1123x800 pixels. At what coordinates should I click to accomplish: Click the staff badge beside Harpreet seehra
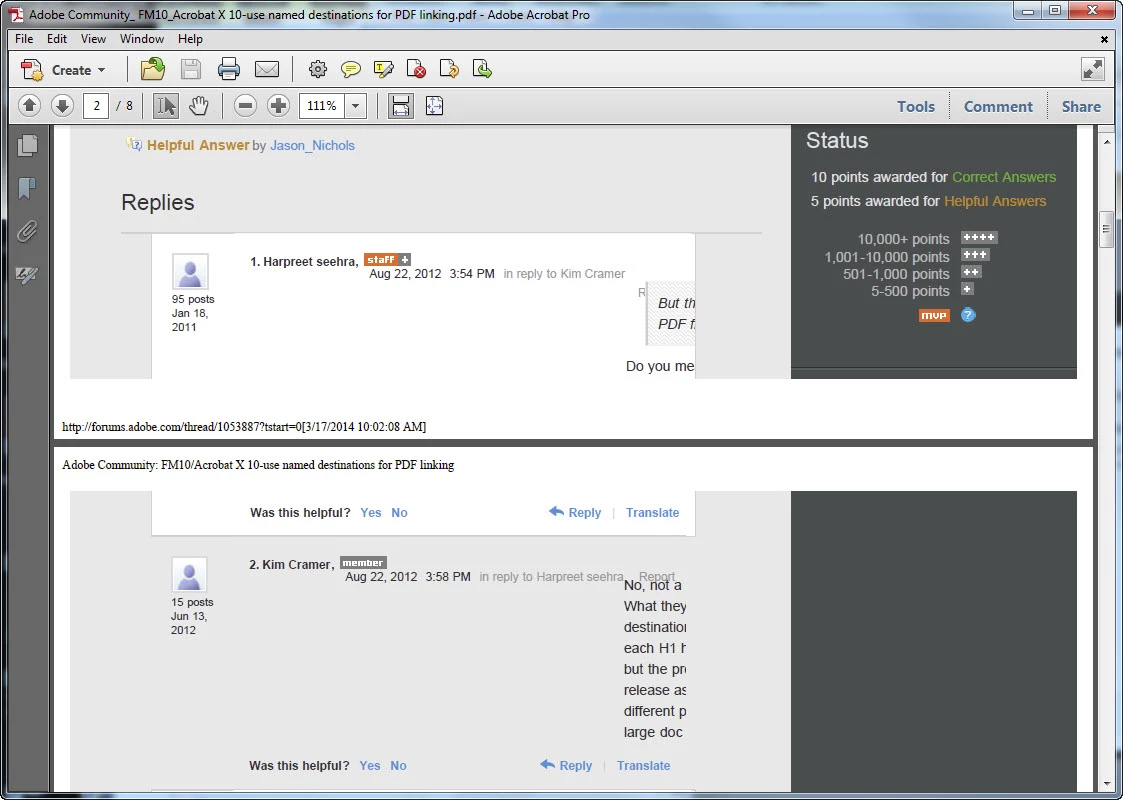pos(387,259)
